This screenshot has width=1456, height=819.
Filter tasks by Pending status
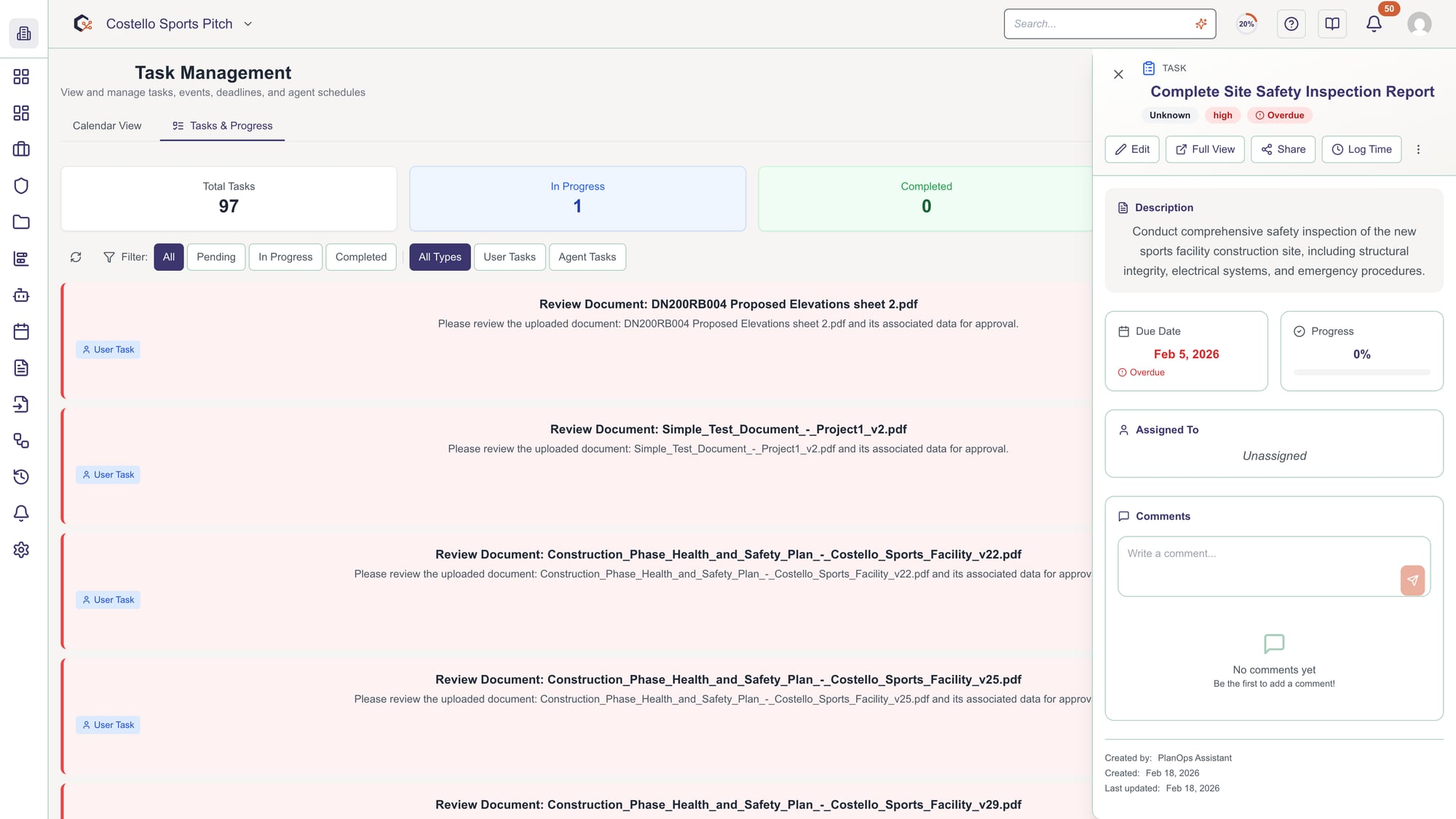(x=215, y=257)
